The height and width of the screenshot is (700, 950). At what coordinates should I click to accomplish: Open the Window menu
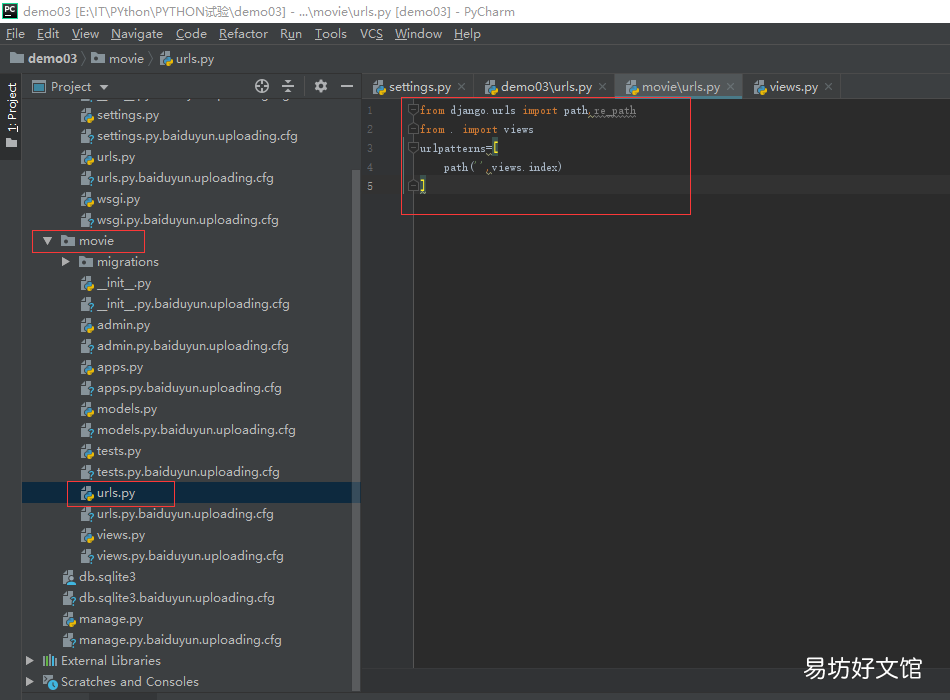click(418, 34)
